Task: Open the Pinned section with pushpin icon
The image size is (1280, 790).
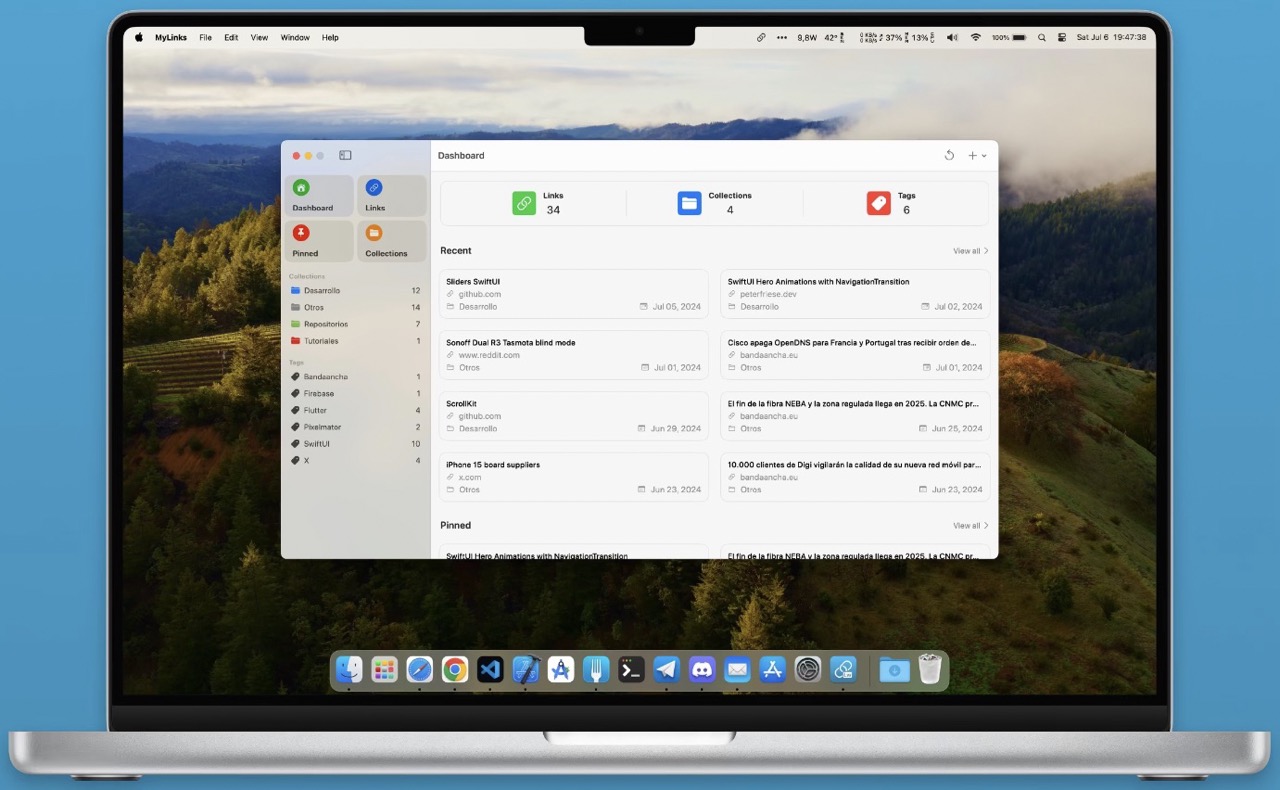Action: [x=318, y=240]
